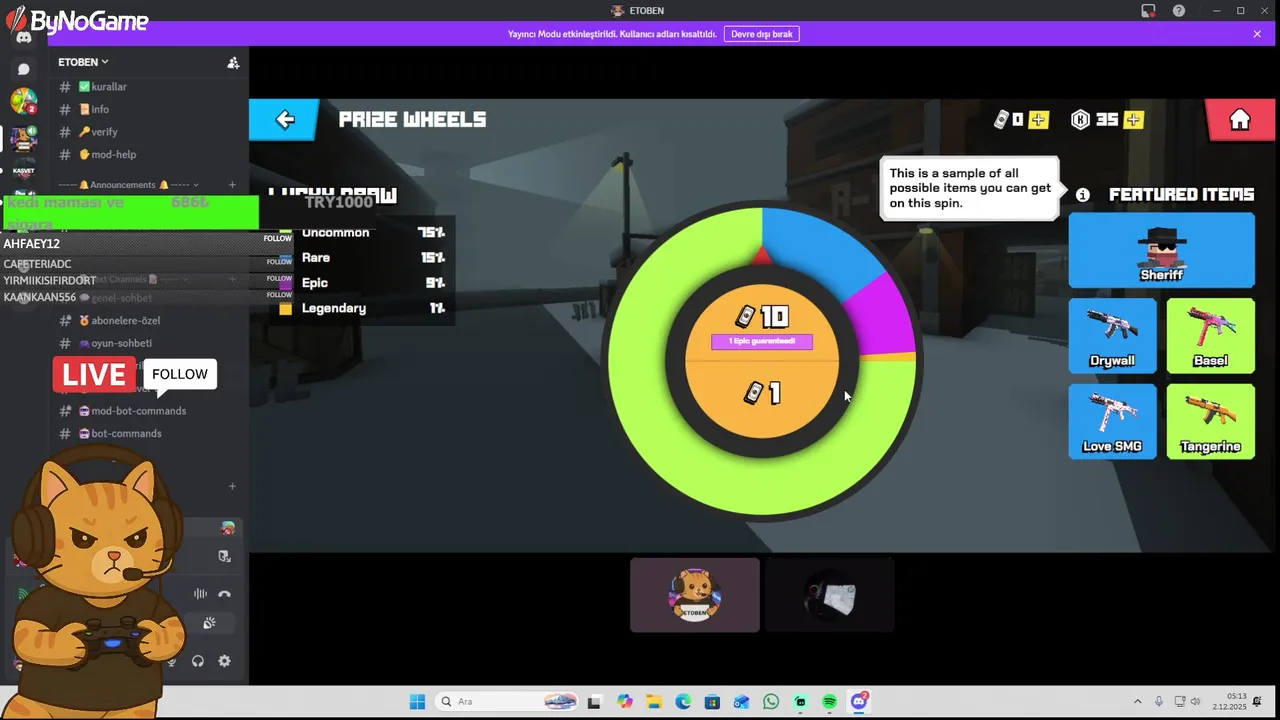Viewport: 1280px width, 720px height.
Task: Select the Tangerine weapon card
Action: click(1210, 422)
